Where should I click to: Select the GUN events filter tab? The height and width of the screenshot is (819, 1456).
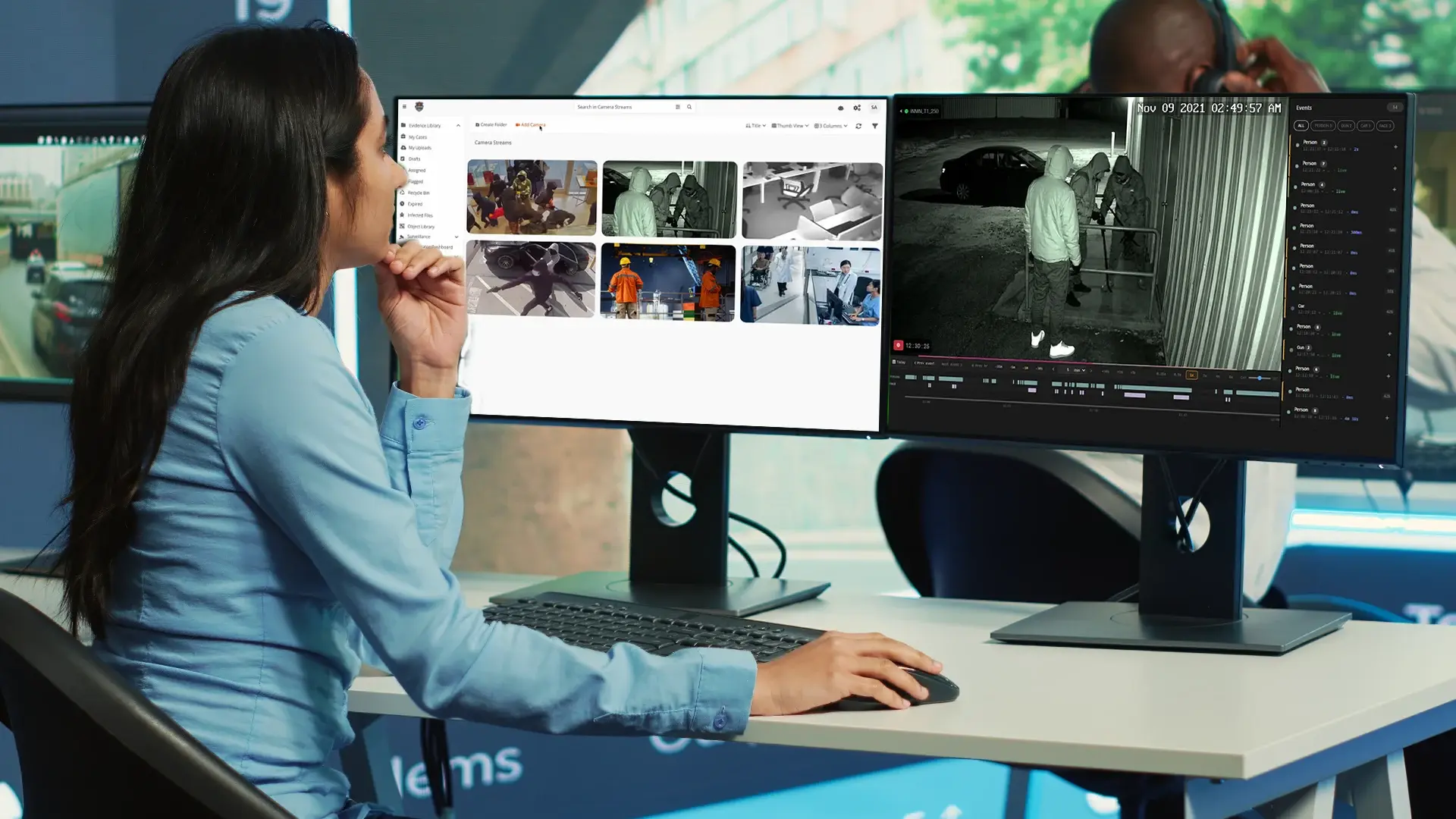coord(1346,126)
